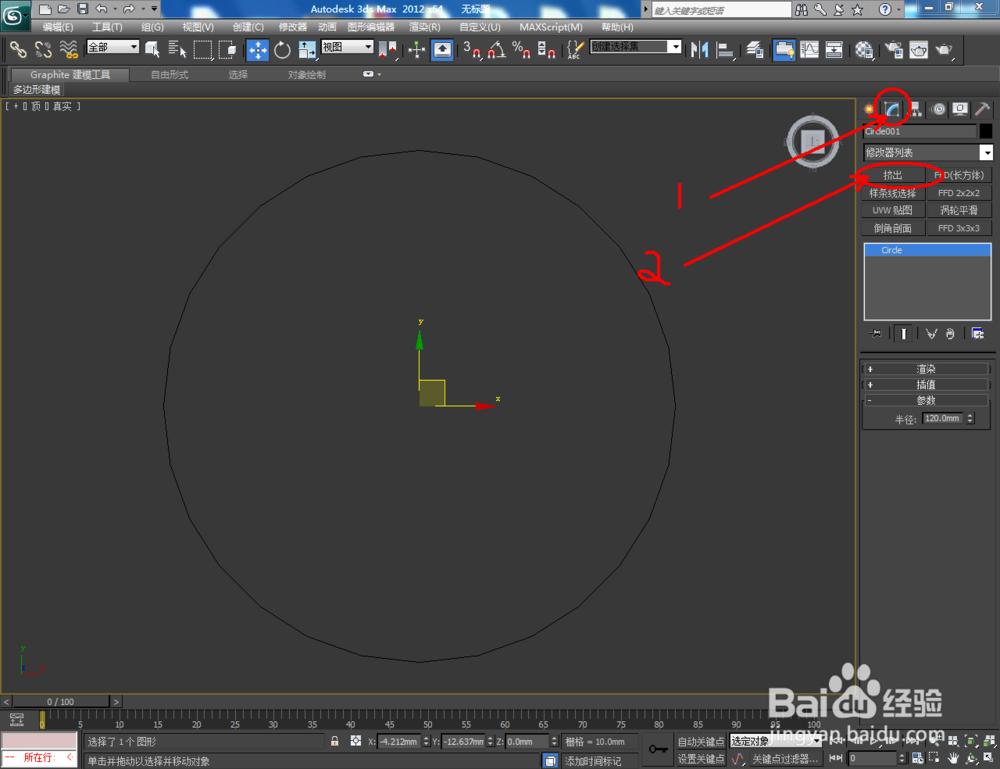Image resolution: width=1000 pixels, height=769 pixels.
Task: Pick the Rectangular Selection Region tool
Action: 202,49
